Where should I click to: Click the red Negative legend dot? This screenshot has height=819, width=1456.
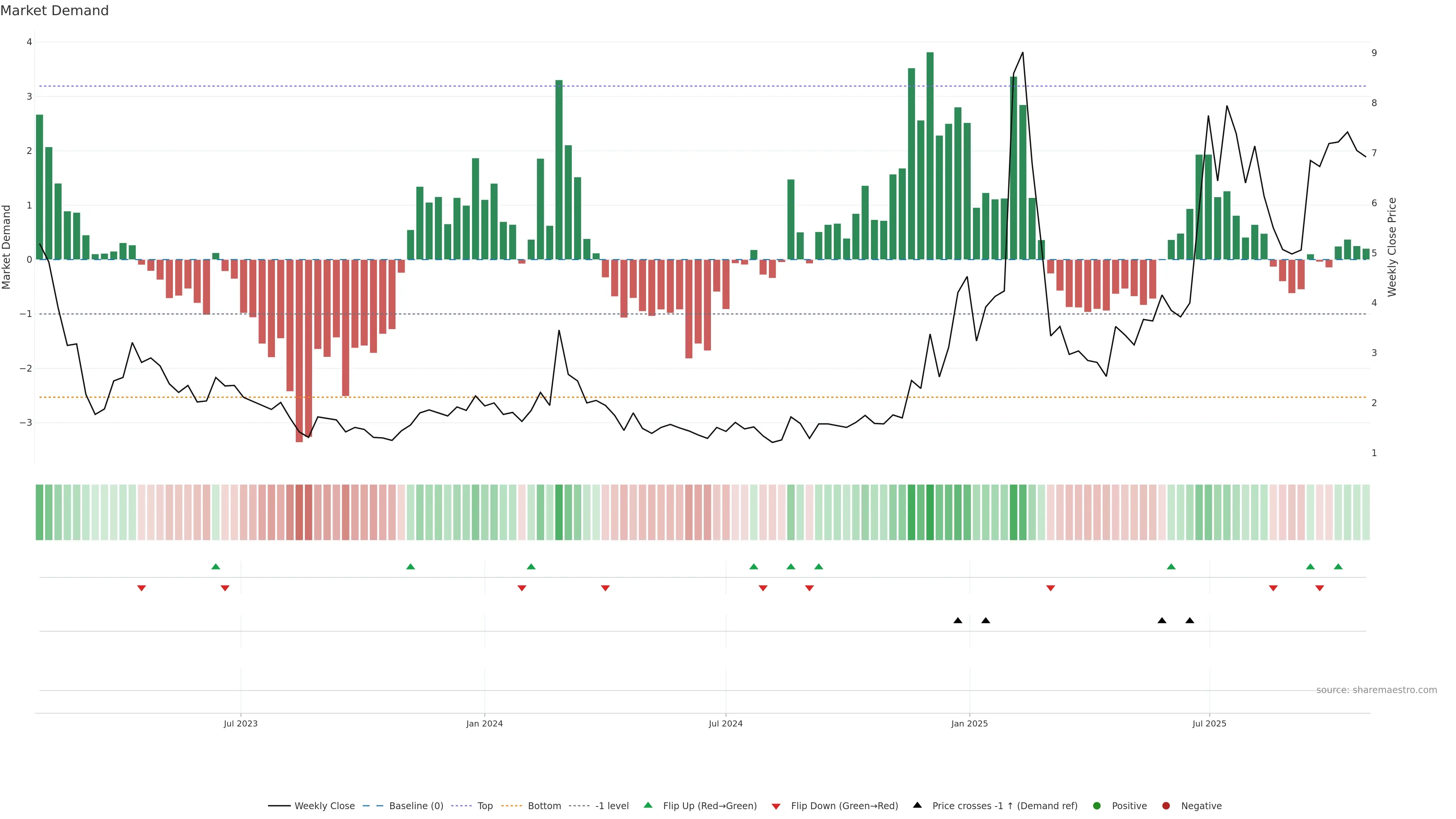coord(1166,806)
